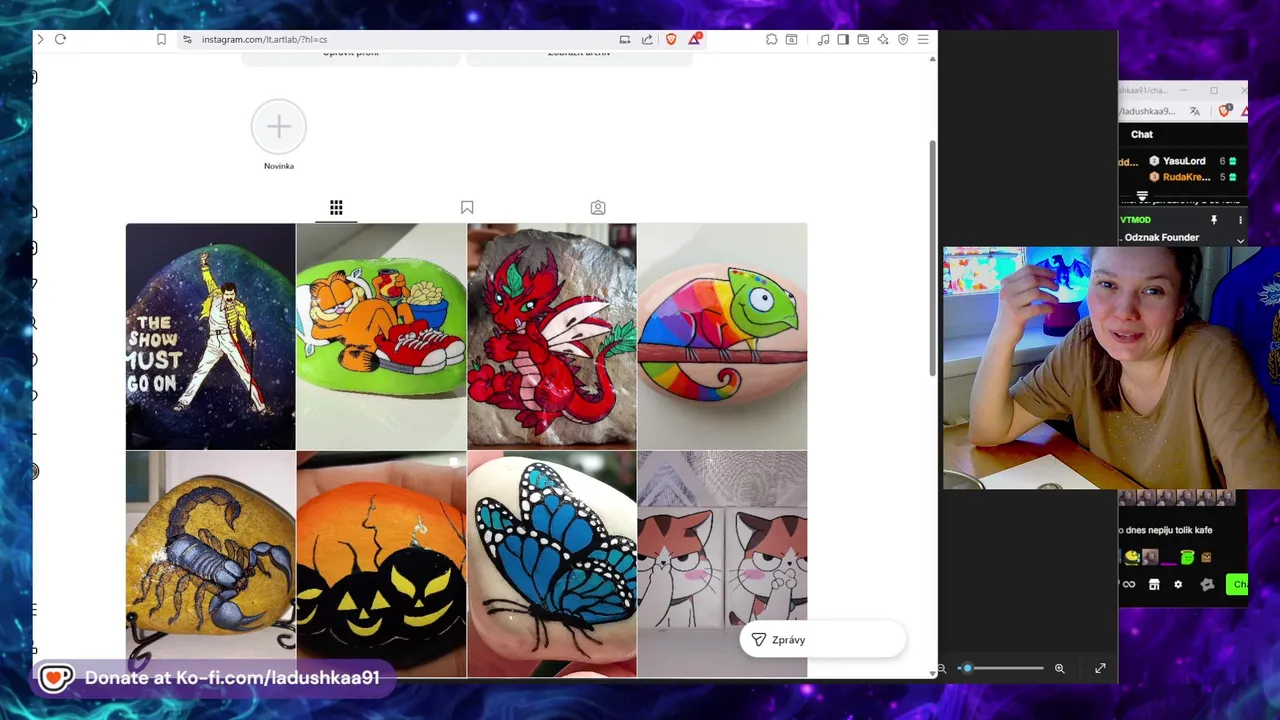Click the zoom out magnifier icon
This screenshot has height=720, width=1280.
pos(941,668)
